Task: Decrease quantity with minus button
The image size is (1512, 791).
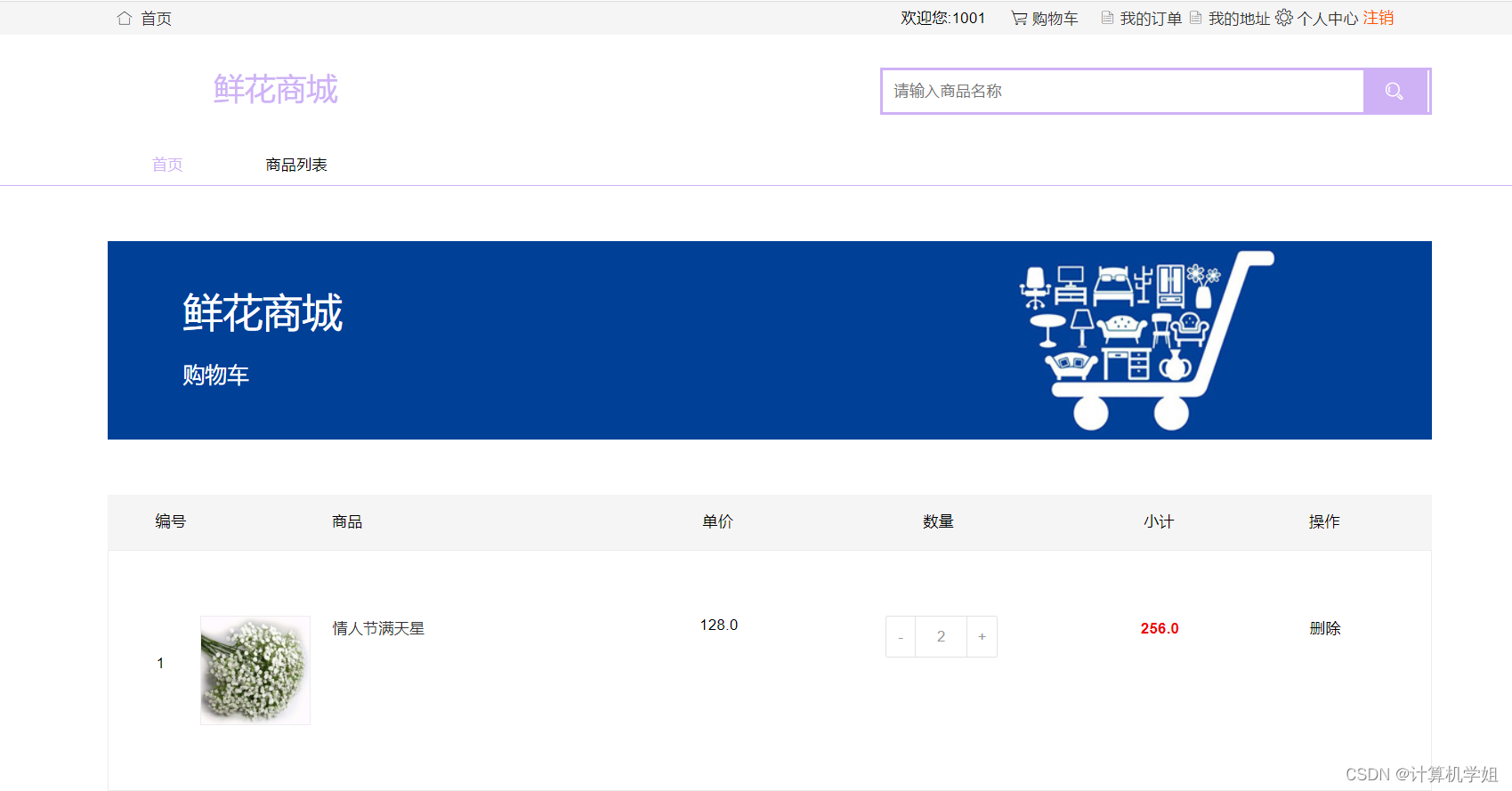Action: (901, 637)
